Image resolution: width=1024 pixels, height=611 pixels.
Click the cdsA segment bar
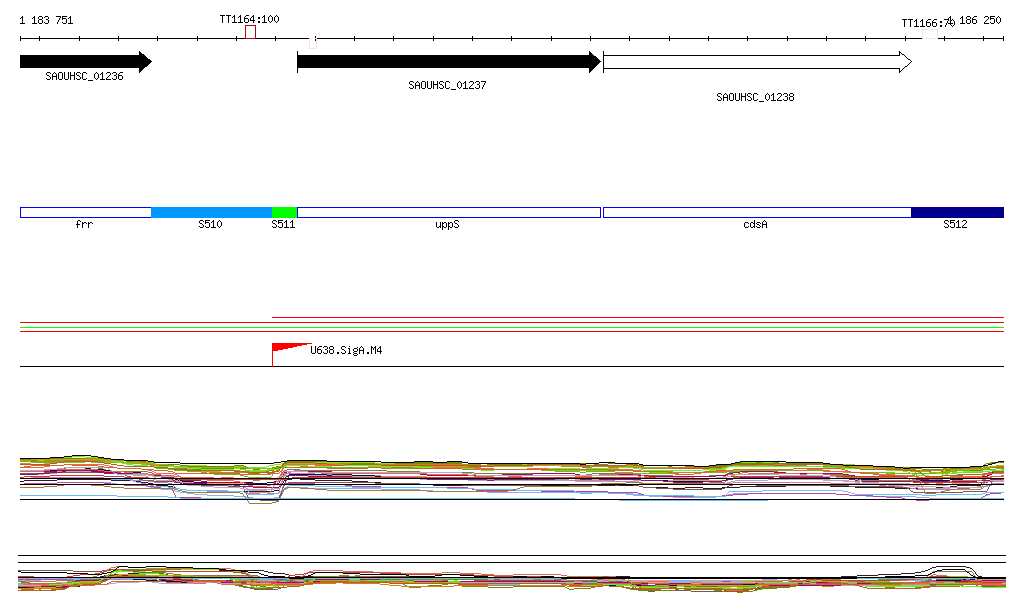(x=756, y=212)
